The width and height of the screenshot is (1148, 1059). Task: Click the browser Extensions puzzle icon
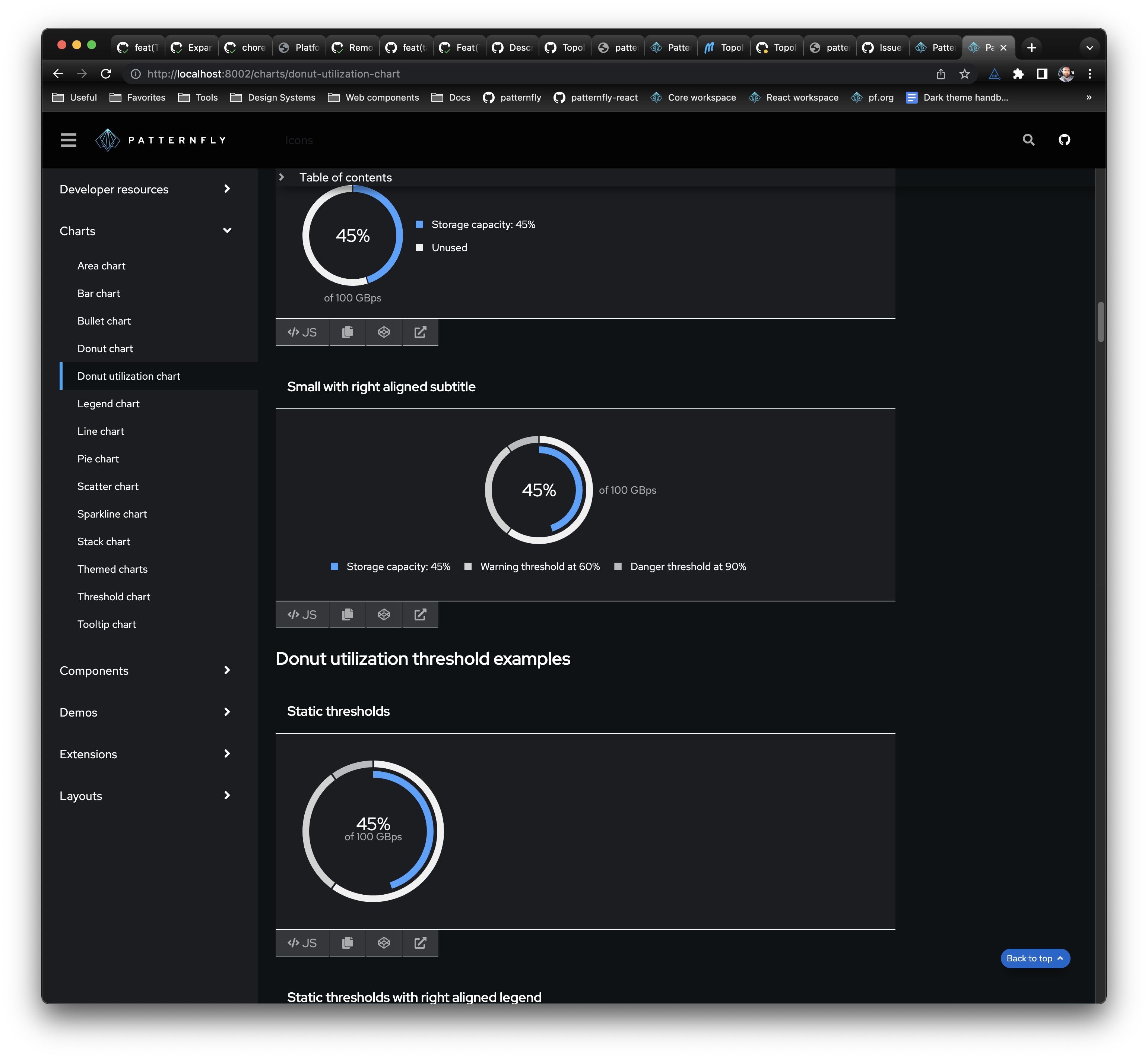click(x=1018, y=74)
